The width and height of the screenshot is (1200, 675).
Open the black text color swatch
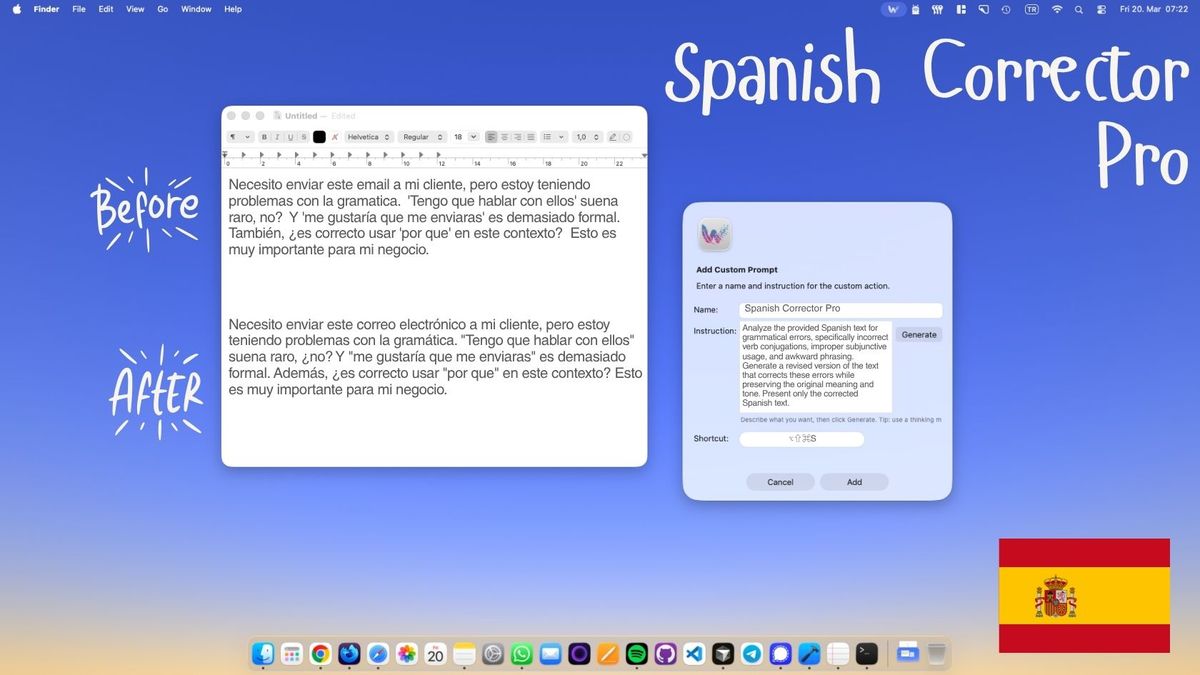319,137
